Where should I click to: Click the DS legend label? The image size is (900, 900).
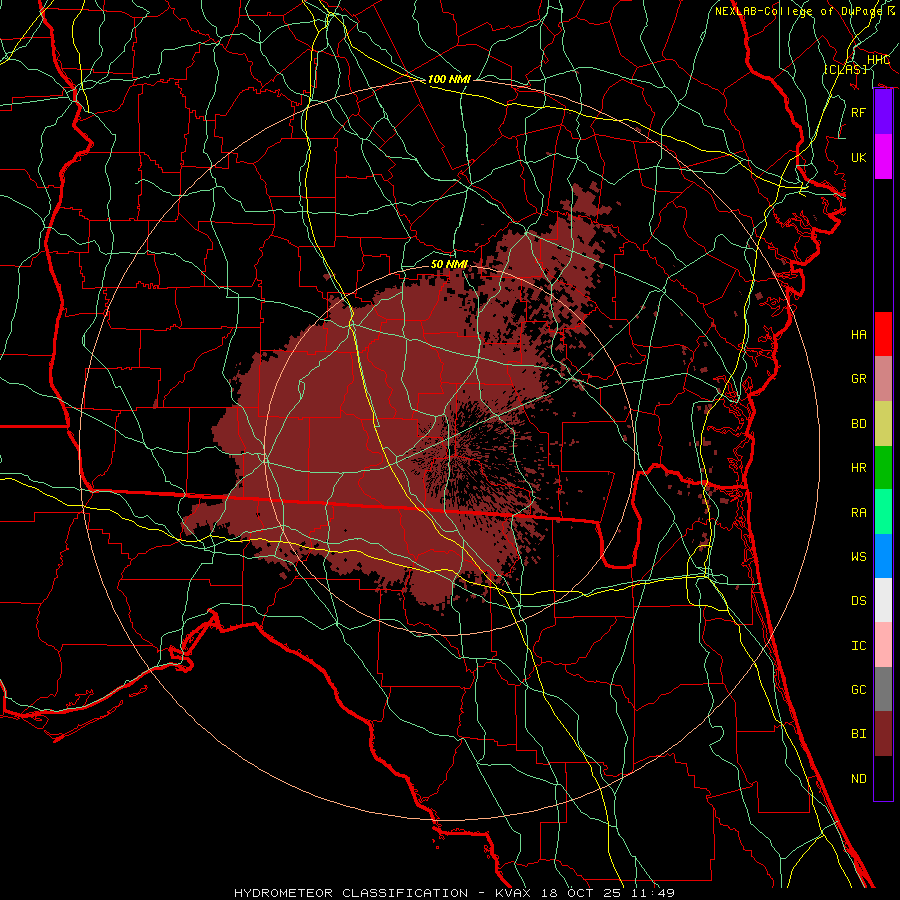859,601
